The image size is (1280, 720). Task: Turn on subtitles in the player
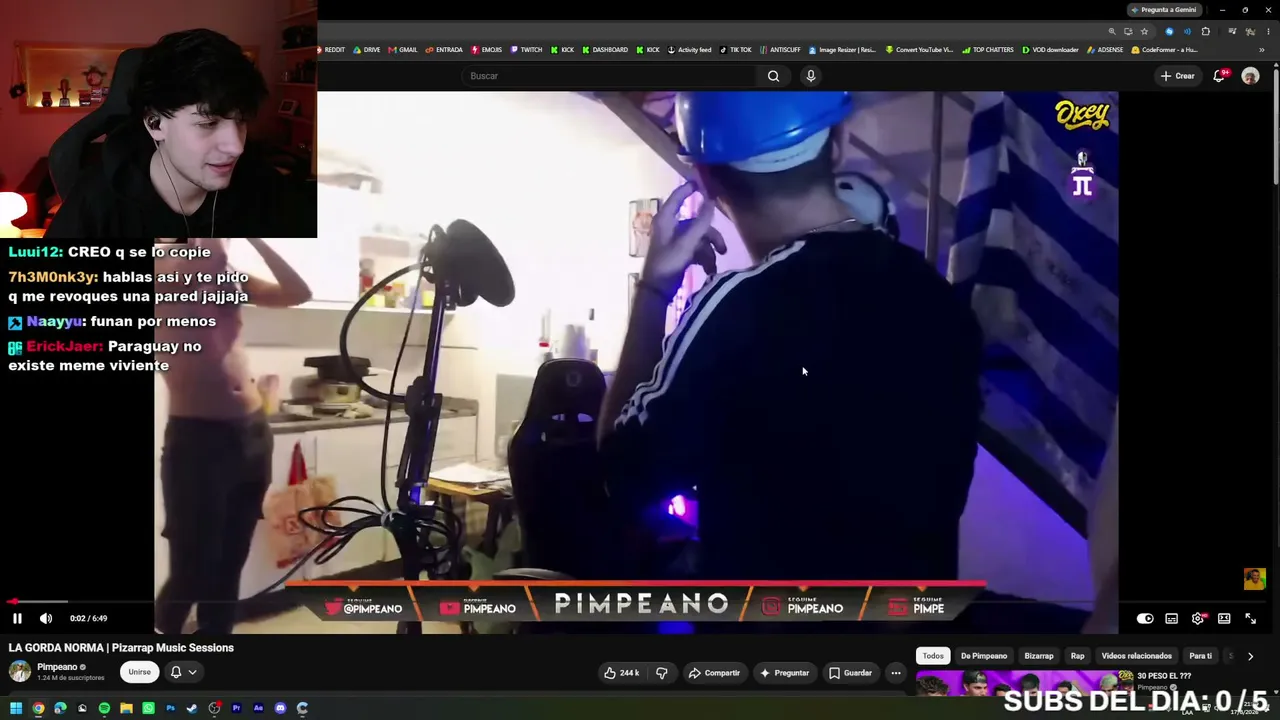pyautogui.click(x=1172, y=619)
